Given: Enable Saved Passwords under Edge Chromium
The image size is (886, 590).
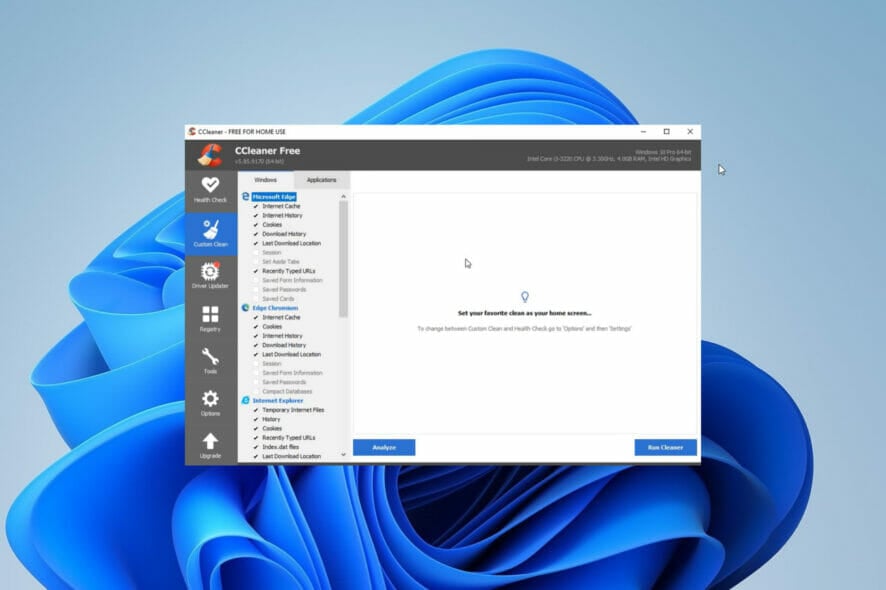Looking at the screenshot, I should click(x=256, y=382).
